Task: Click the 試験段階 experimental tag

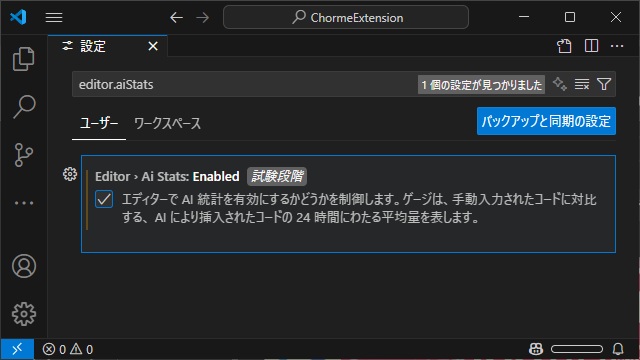Action: [x=277, y=176]
